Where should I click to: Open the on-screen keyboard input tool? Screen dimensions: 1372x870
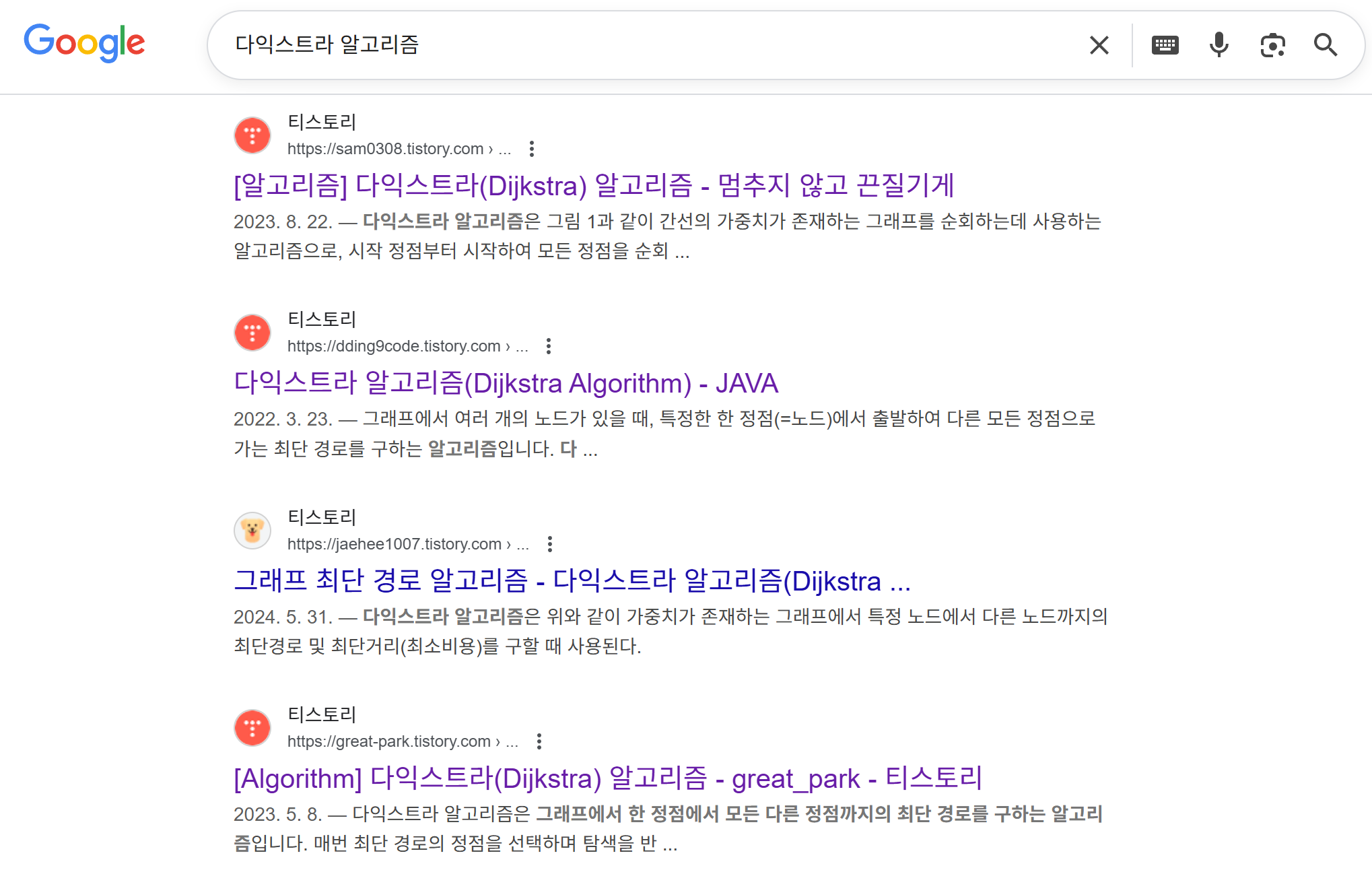tap(1165, 45)
